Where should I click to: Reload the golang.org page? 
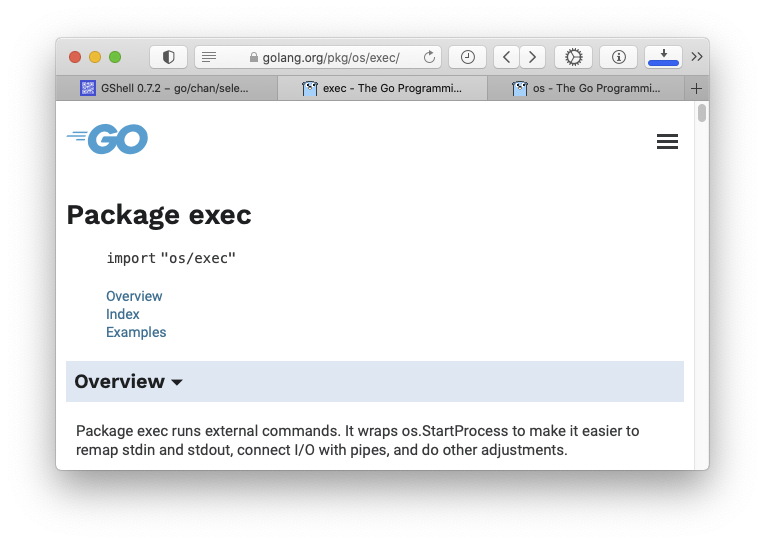click(x=429, y=57)
